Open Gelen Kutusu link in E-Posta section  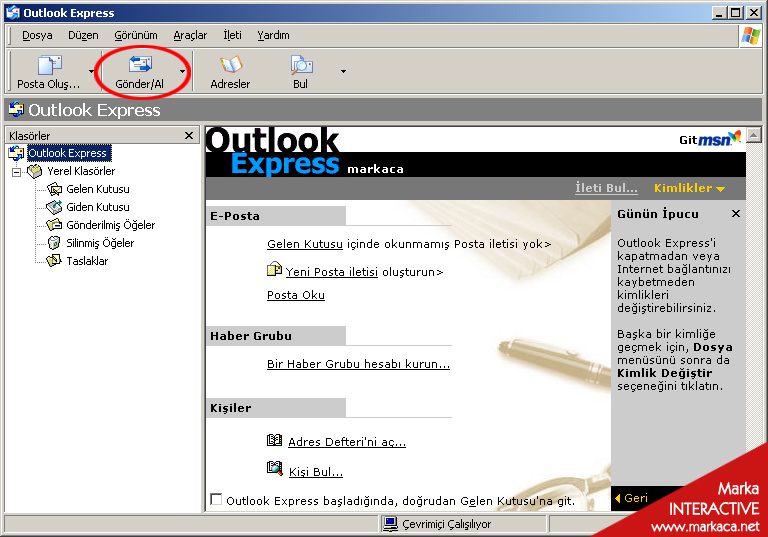coord(305,244)
